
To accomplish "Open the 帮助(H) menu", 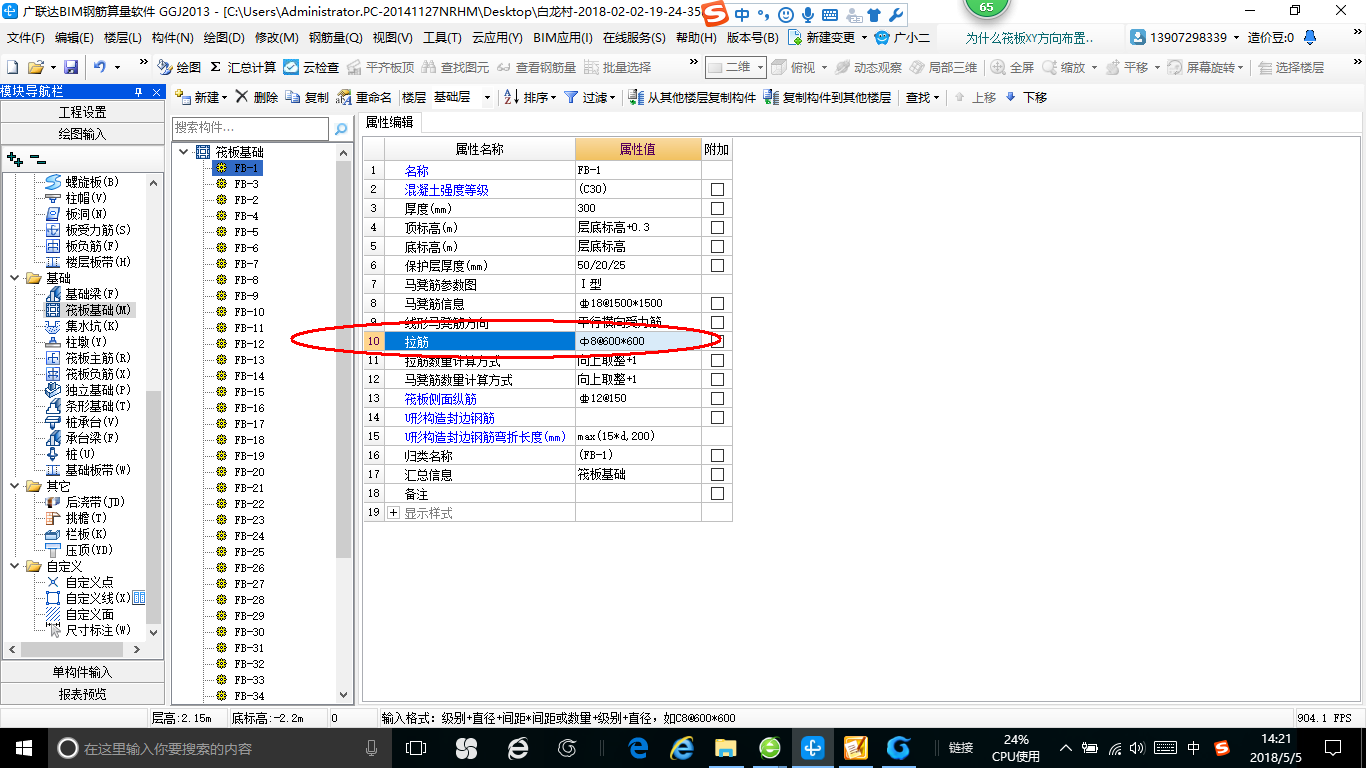I will point(696,38).
